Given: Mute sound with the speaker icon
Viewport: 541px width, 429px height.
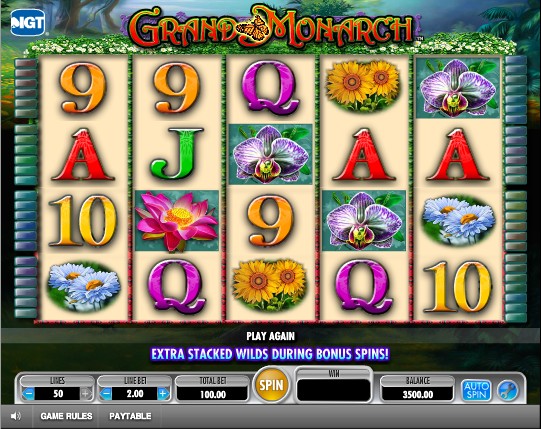Looking at the screenshot, I should 16,416.
